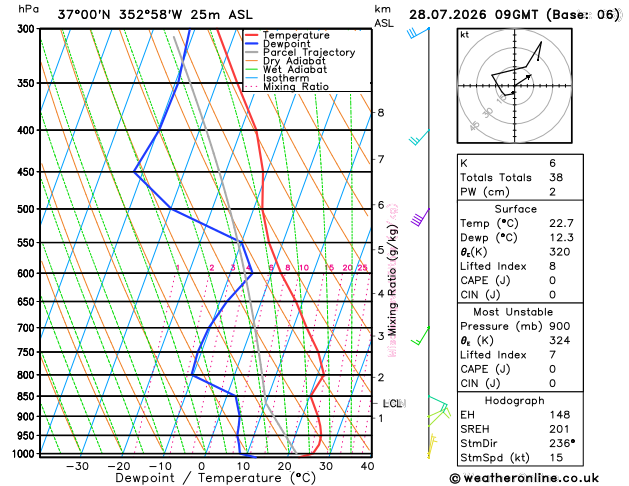The height and width of the screenshot is (486, 629).
Task: Click the 8 km altitude label
Action: click(x=381, y=113)
